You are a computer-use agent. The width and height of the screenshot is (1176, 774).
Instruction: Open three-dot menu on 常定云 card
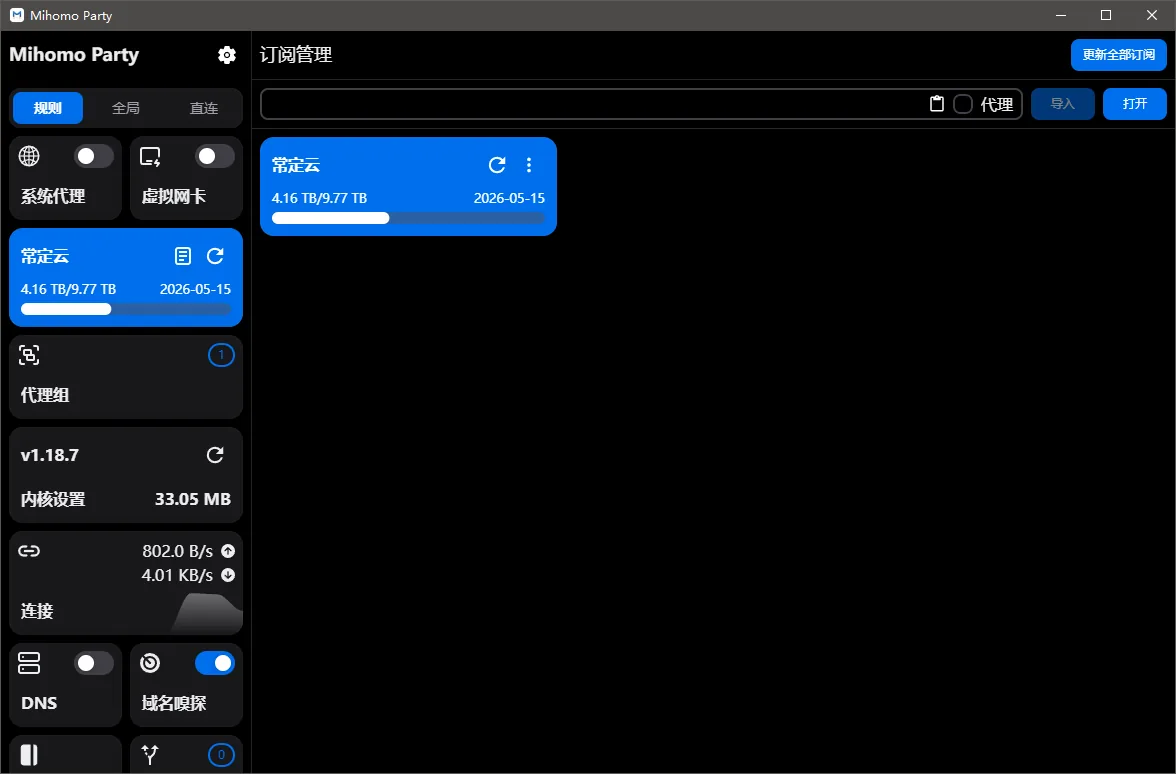pos(529,165)
